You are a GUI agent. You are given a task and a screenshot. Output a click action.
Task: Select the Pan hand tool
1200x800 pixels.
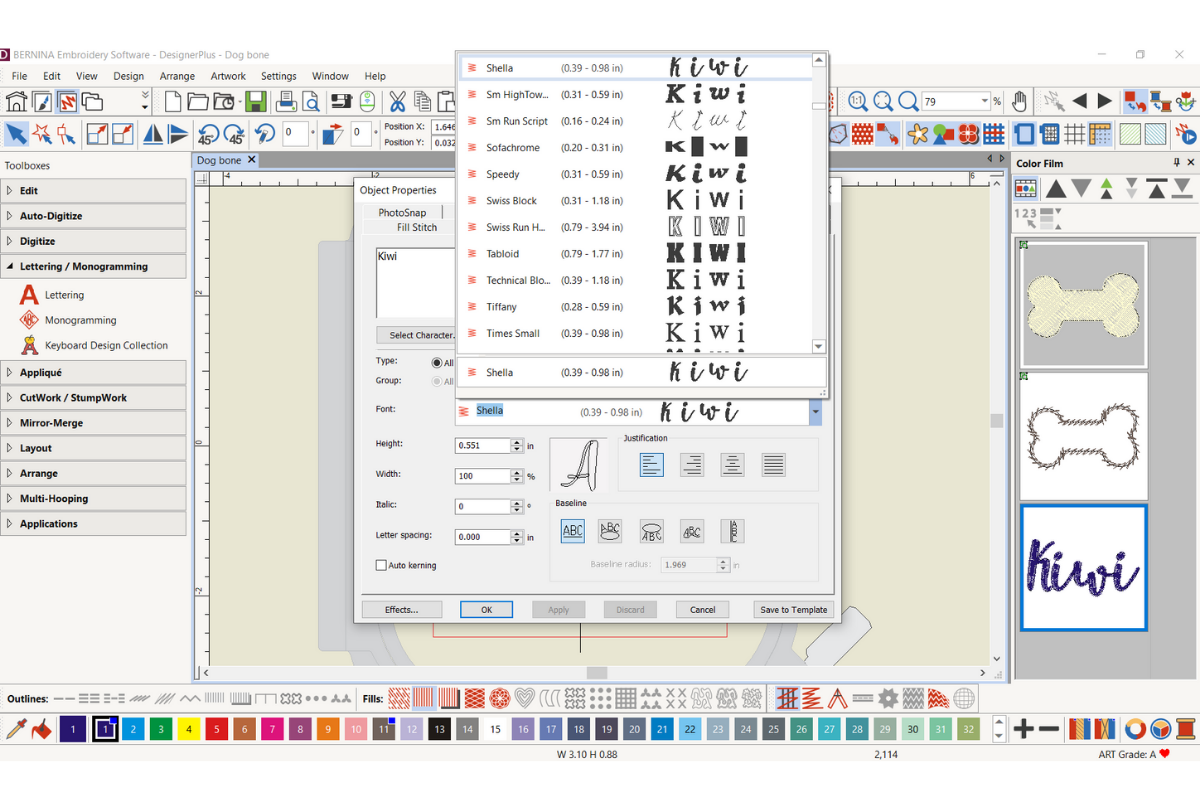tap(1019, 101)
